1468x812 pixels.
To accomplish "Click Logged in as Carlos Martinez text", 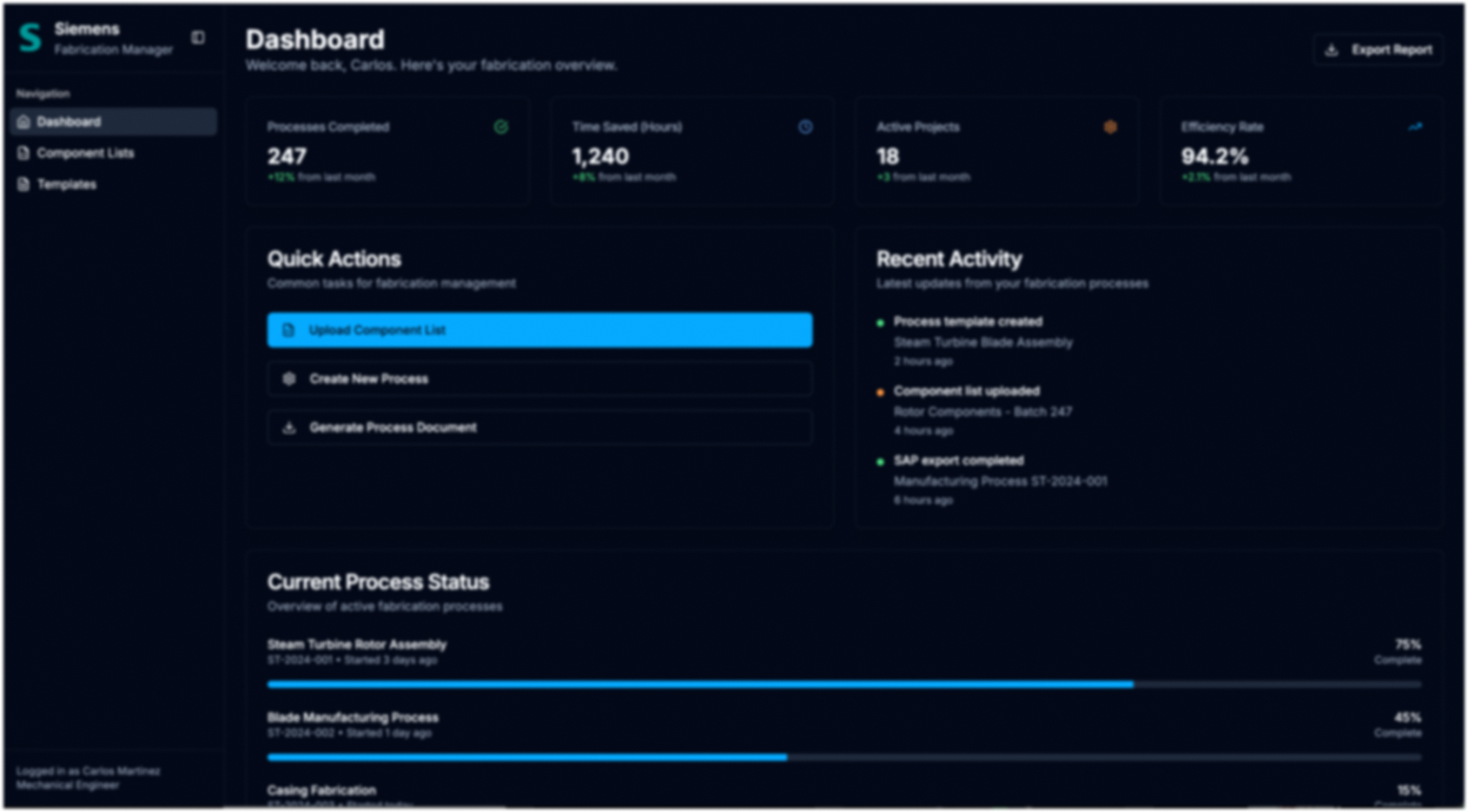I will point(89,771).
